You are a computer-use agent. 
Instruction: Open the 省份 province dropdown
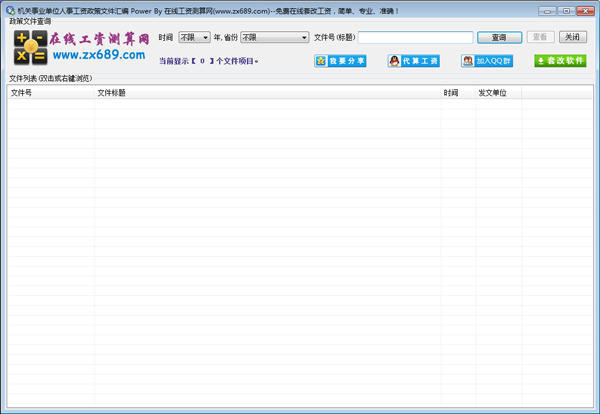[x=275, y=38]
